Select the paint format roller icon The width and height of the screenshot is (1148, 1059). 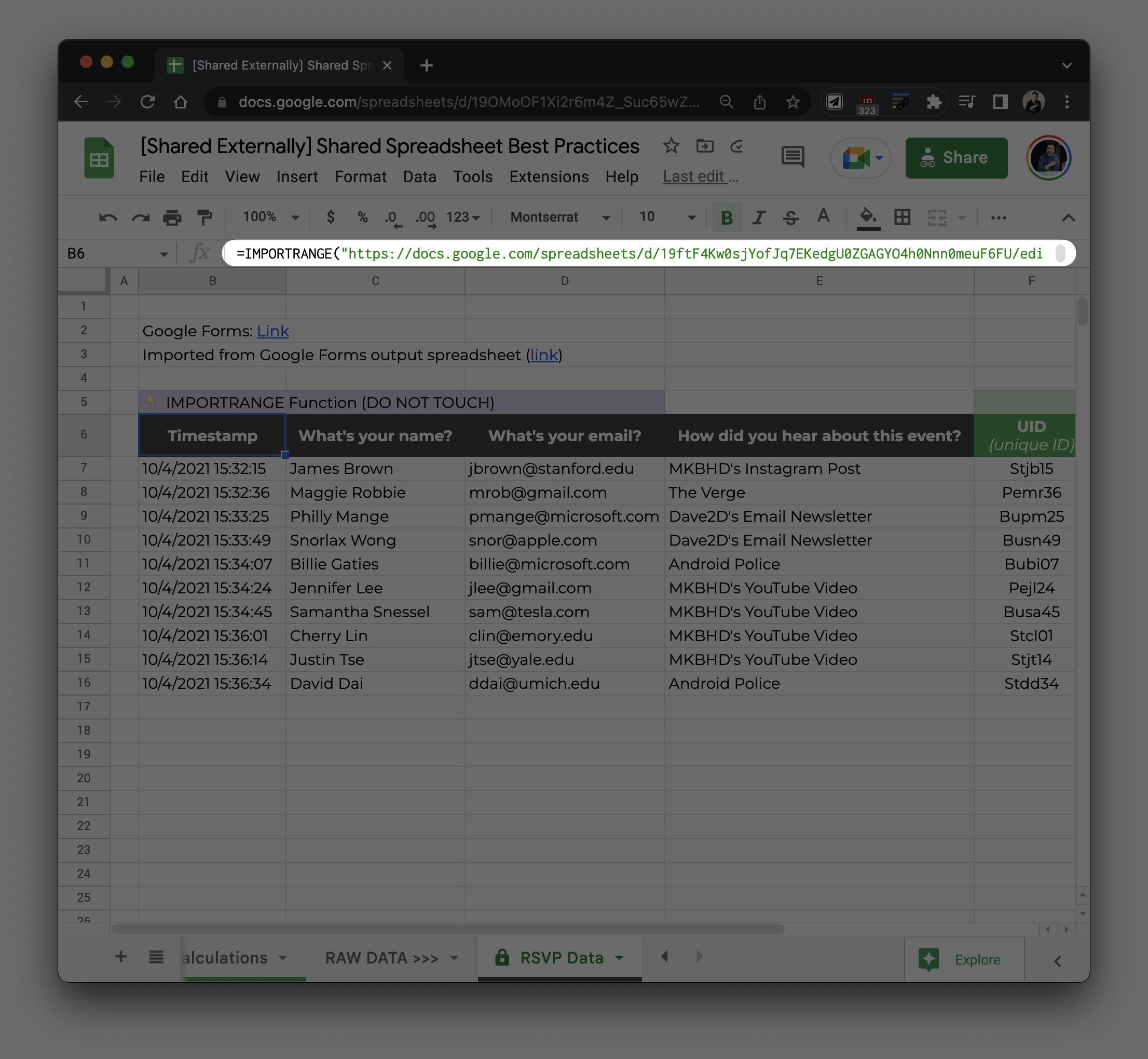(204, 218)
